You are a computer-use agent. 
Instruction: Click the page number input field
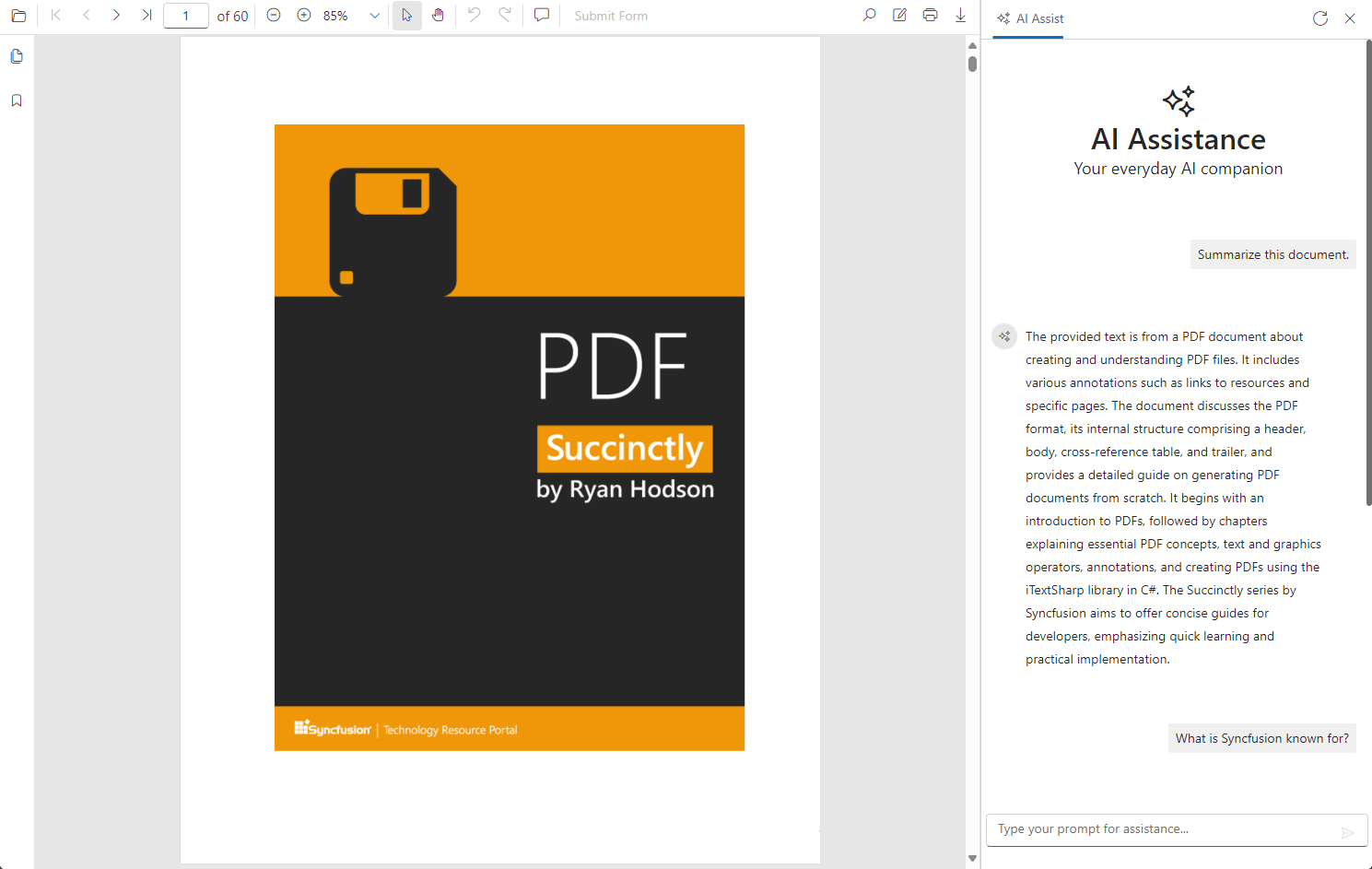click(x=186, y=16)
